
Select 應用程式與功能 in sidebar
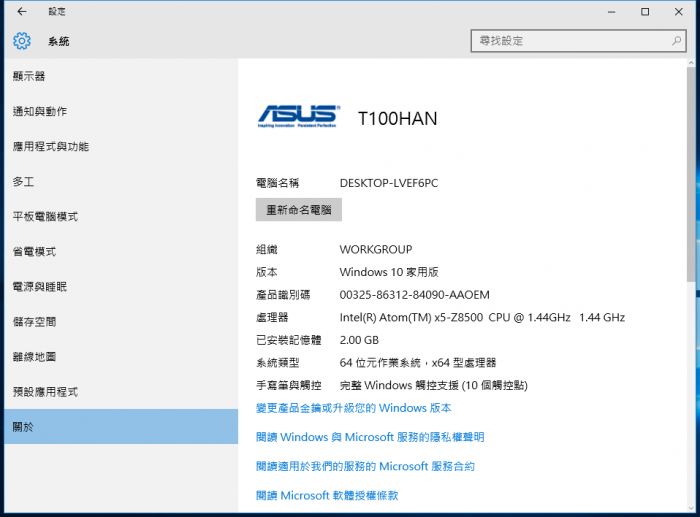tap(121, 146)
